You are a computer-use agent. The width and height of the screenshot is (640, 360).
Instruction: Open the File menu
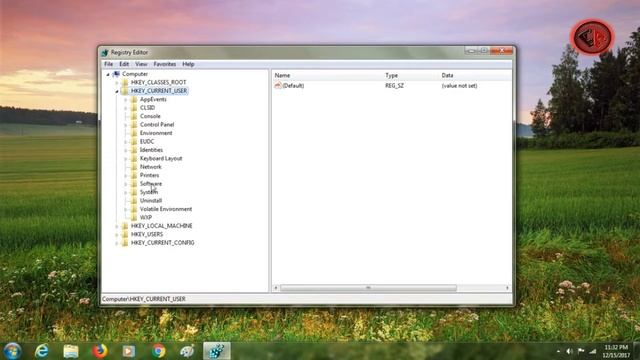coord(109,64)
